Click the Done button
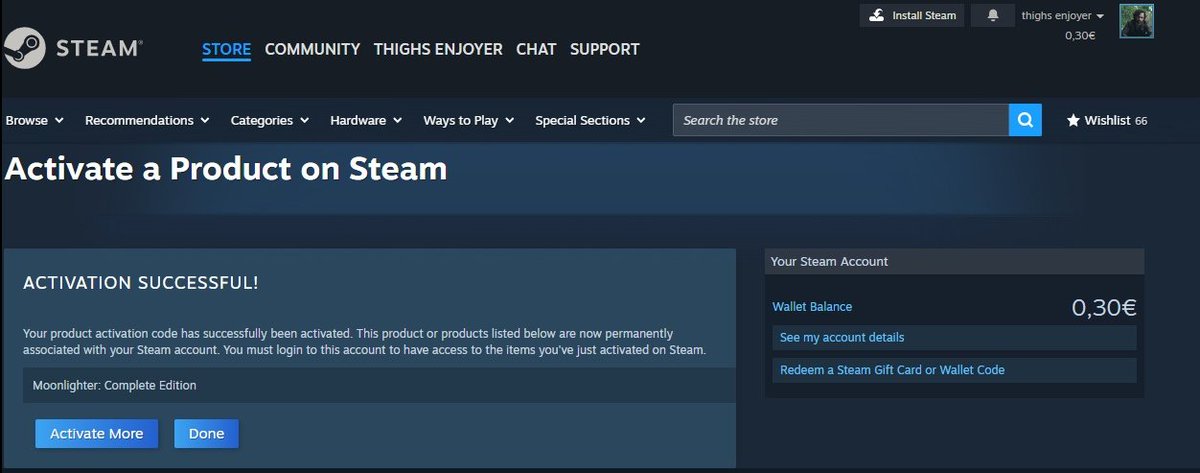Viewport: 1200px width, 473px height. (x=206, y=433)
